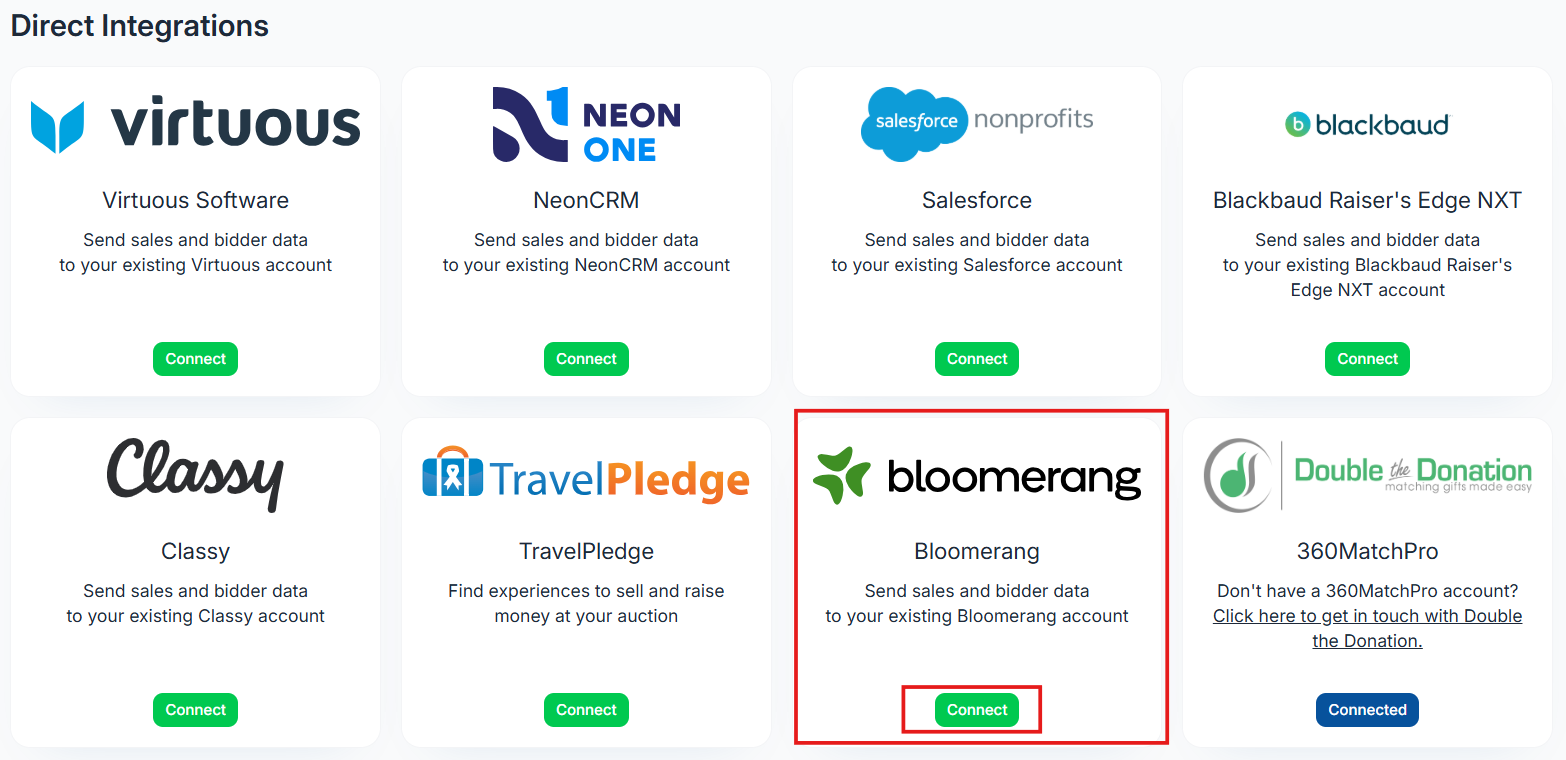The image size is (1566, 760).
Task: Connect the TravelPledge integration
Action: coord(586,710)
